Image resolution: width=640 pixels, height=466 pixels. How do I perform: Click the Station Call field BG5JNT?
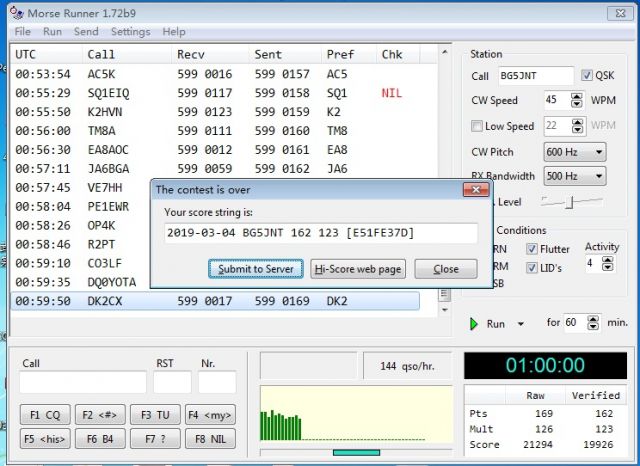coord(536,76)
